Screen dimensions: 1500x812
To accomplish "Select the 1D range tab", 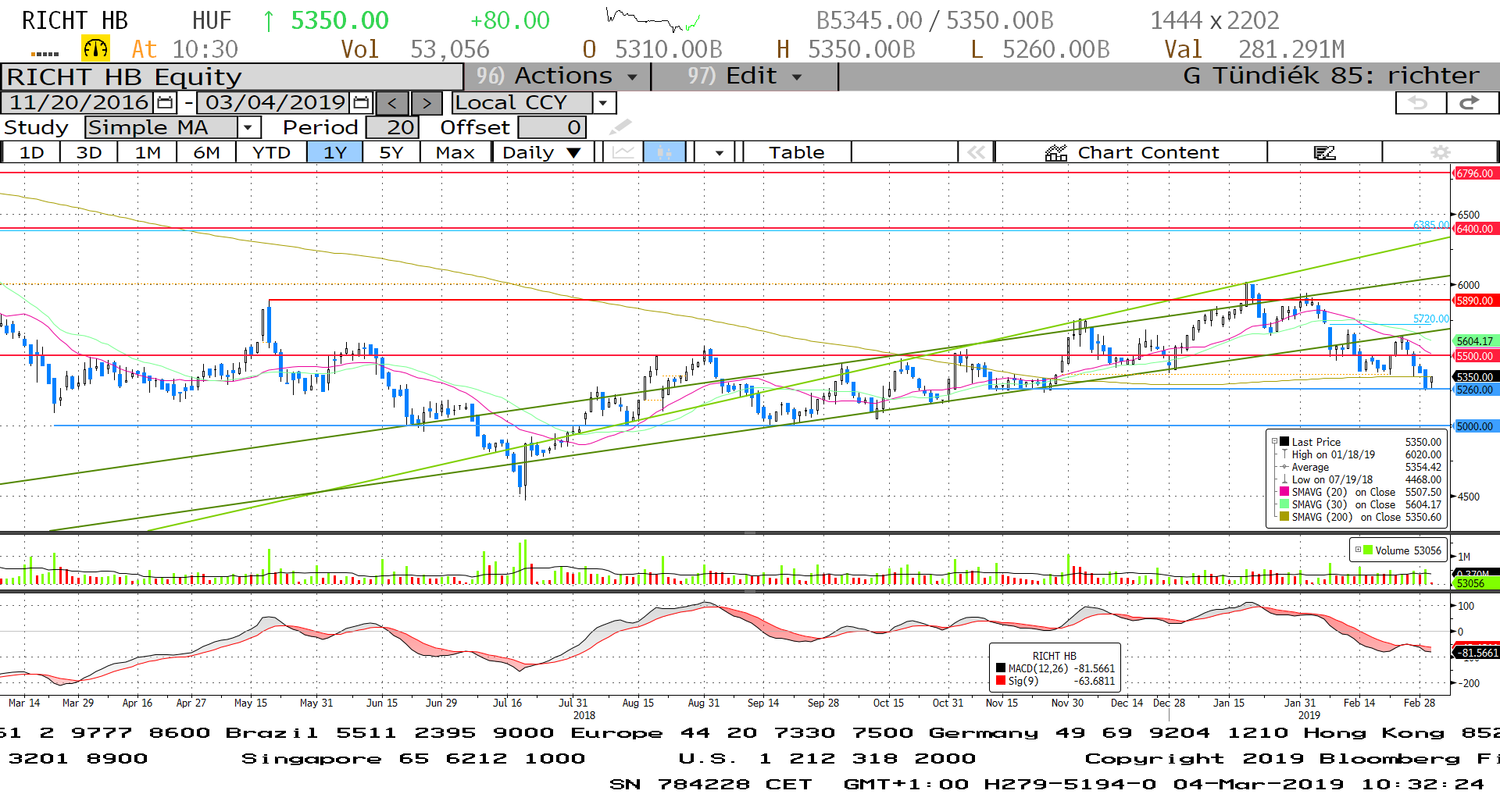I will 31,152.
